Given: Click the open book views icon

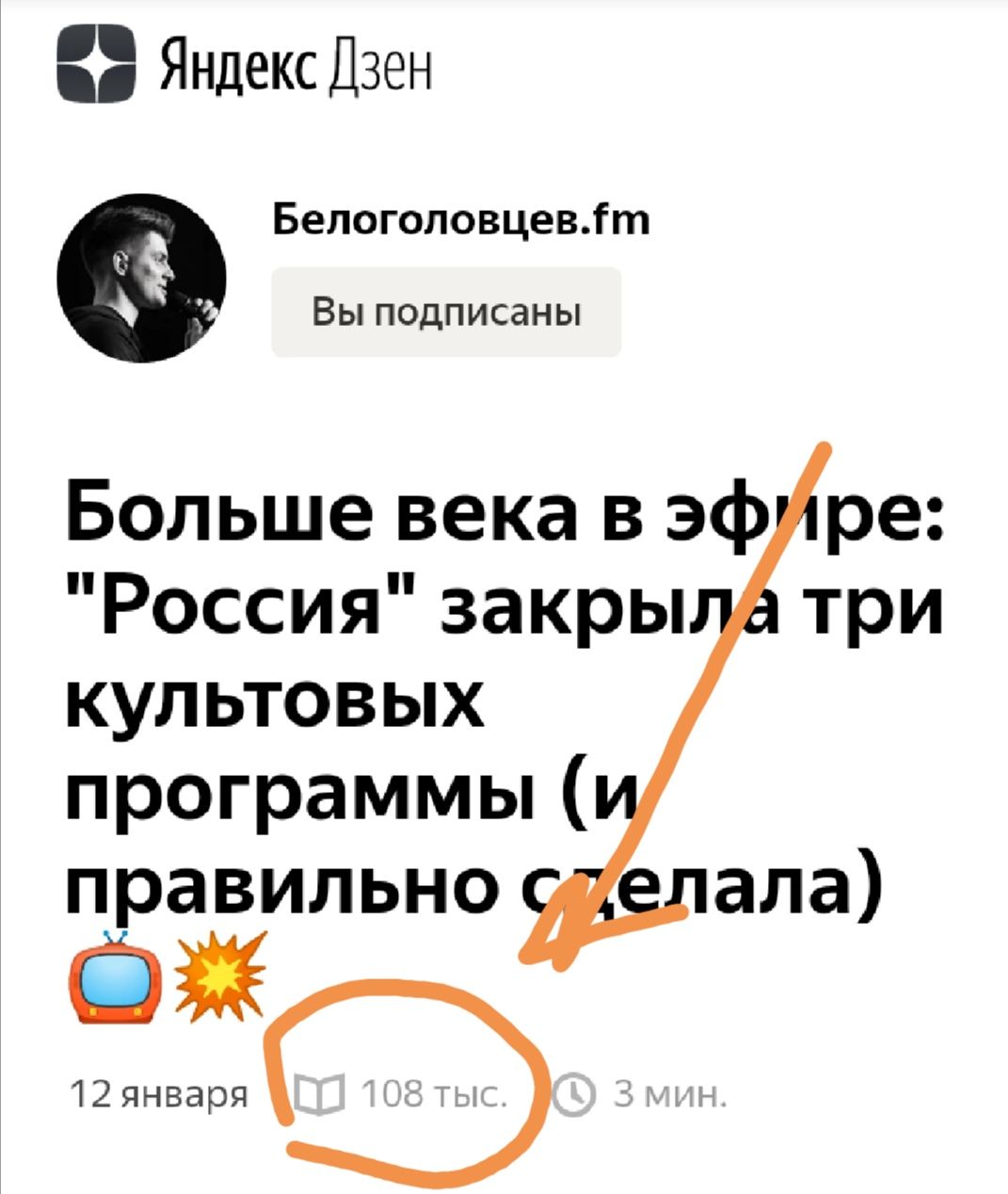Looking at the screenshot, I should [319, 1094].
